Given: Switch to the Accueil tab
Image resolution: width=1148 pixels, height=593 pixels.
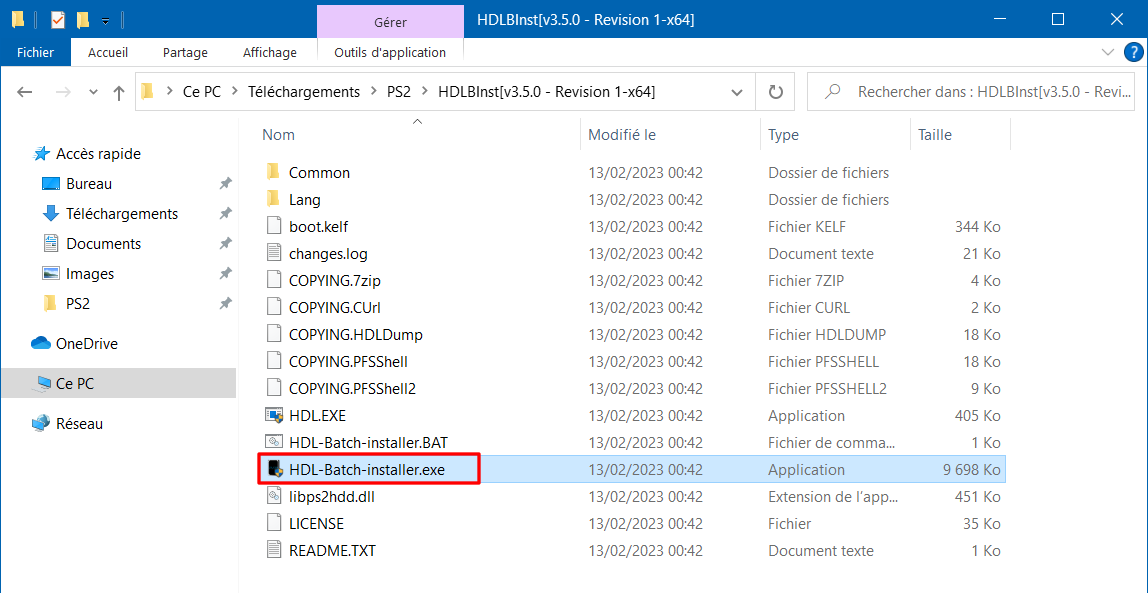Looking at the screenshot, I should tap(108, 53).
